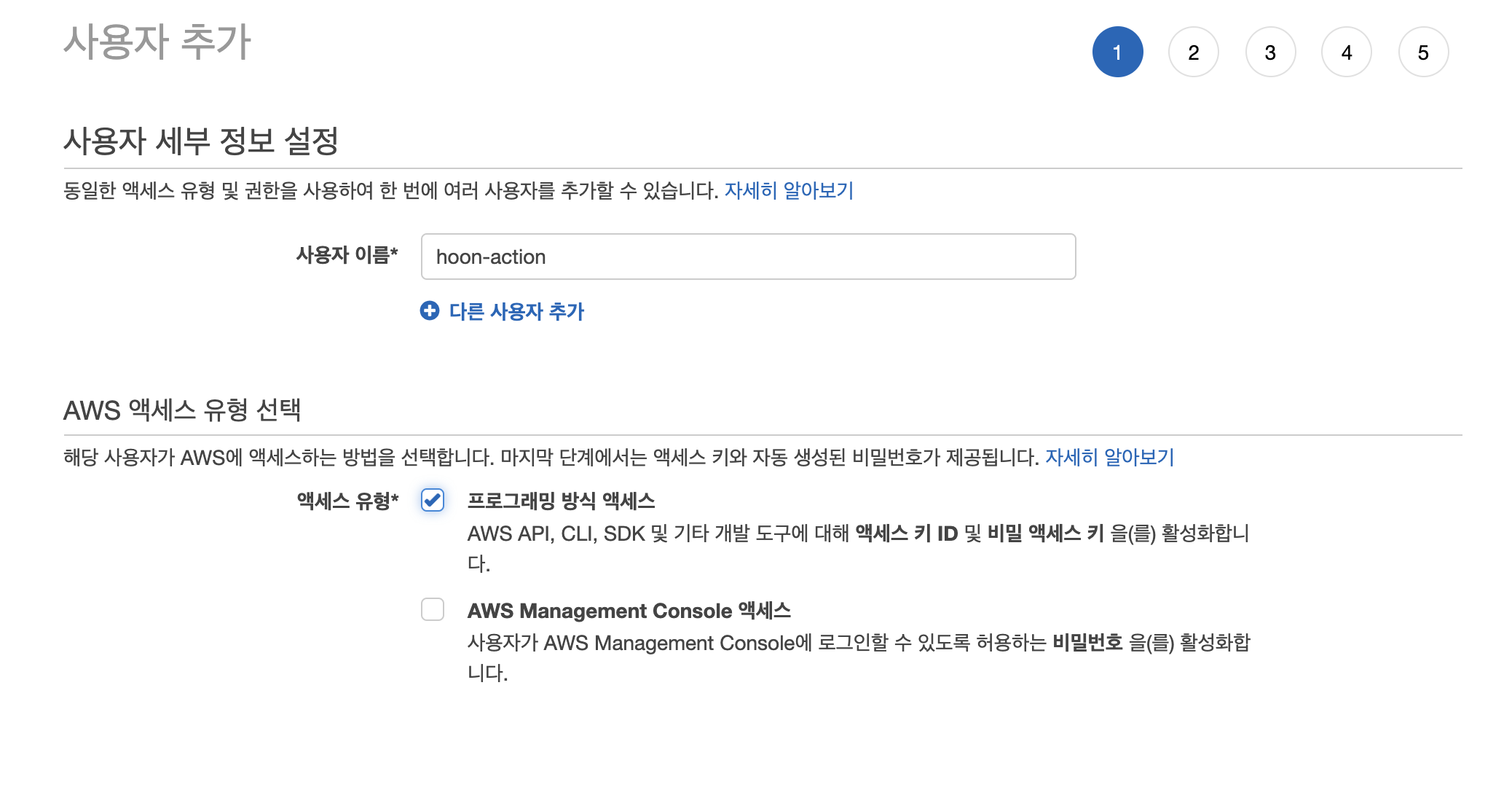Click the 사용자 이름* field label

tap(347, 255)
